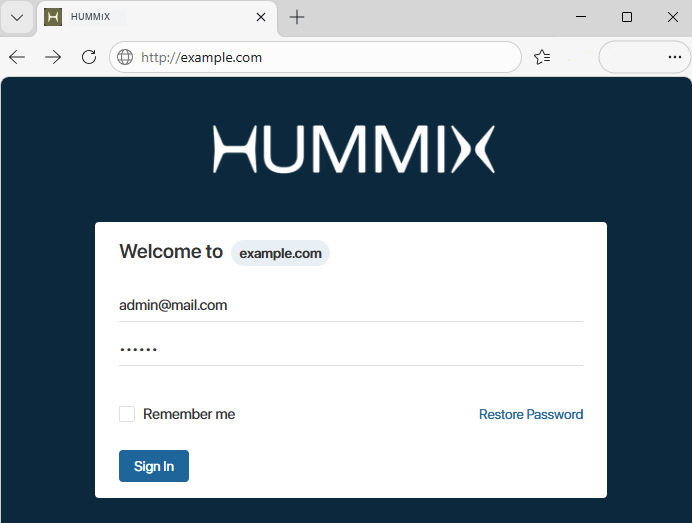This screenshot has height=523, width=692.
Task: Click the Sign In button
Action: point(154,466)
